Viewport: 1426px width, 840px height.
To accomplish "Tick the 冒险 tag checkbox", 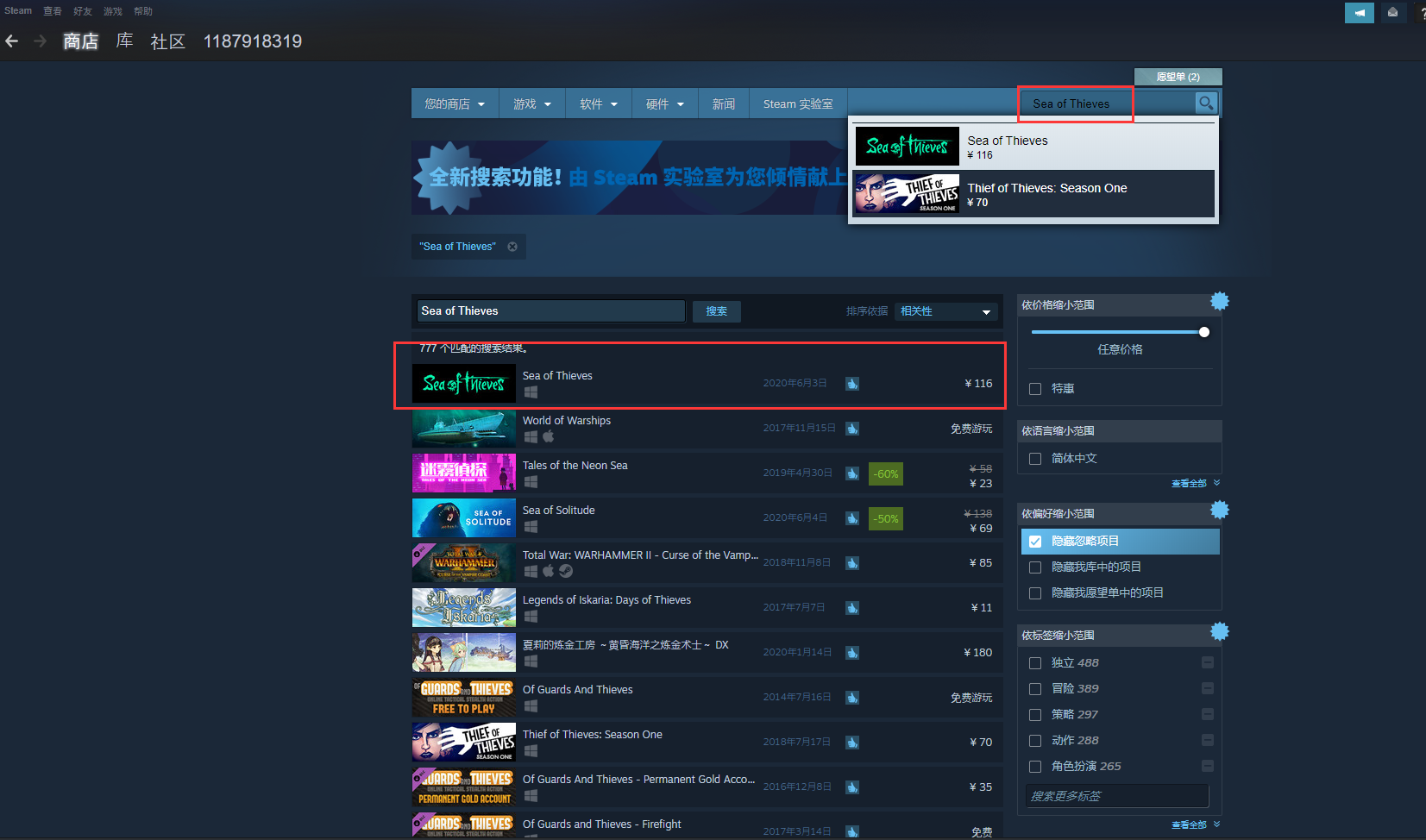I will (x=1035, y=689).
